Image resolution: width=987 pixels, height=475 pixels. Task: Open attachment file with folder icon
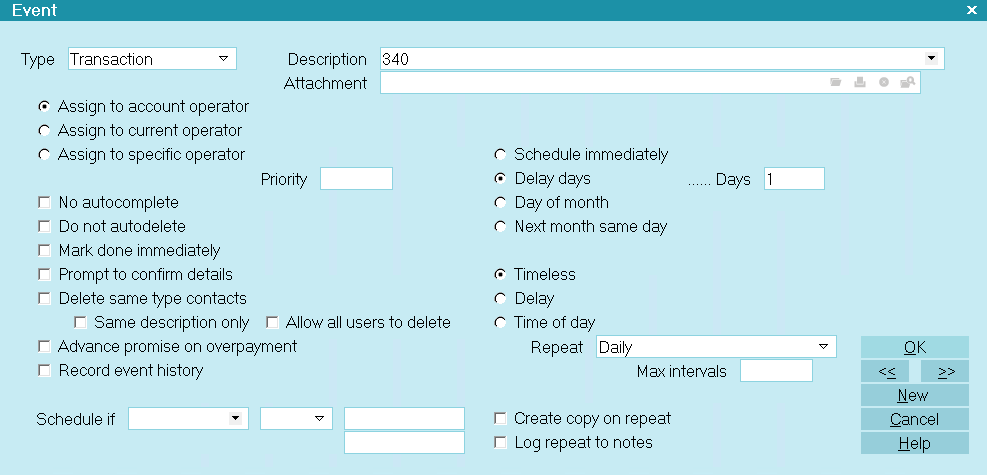click(835, 82)
